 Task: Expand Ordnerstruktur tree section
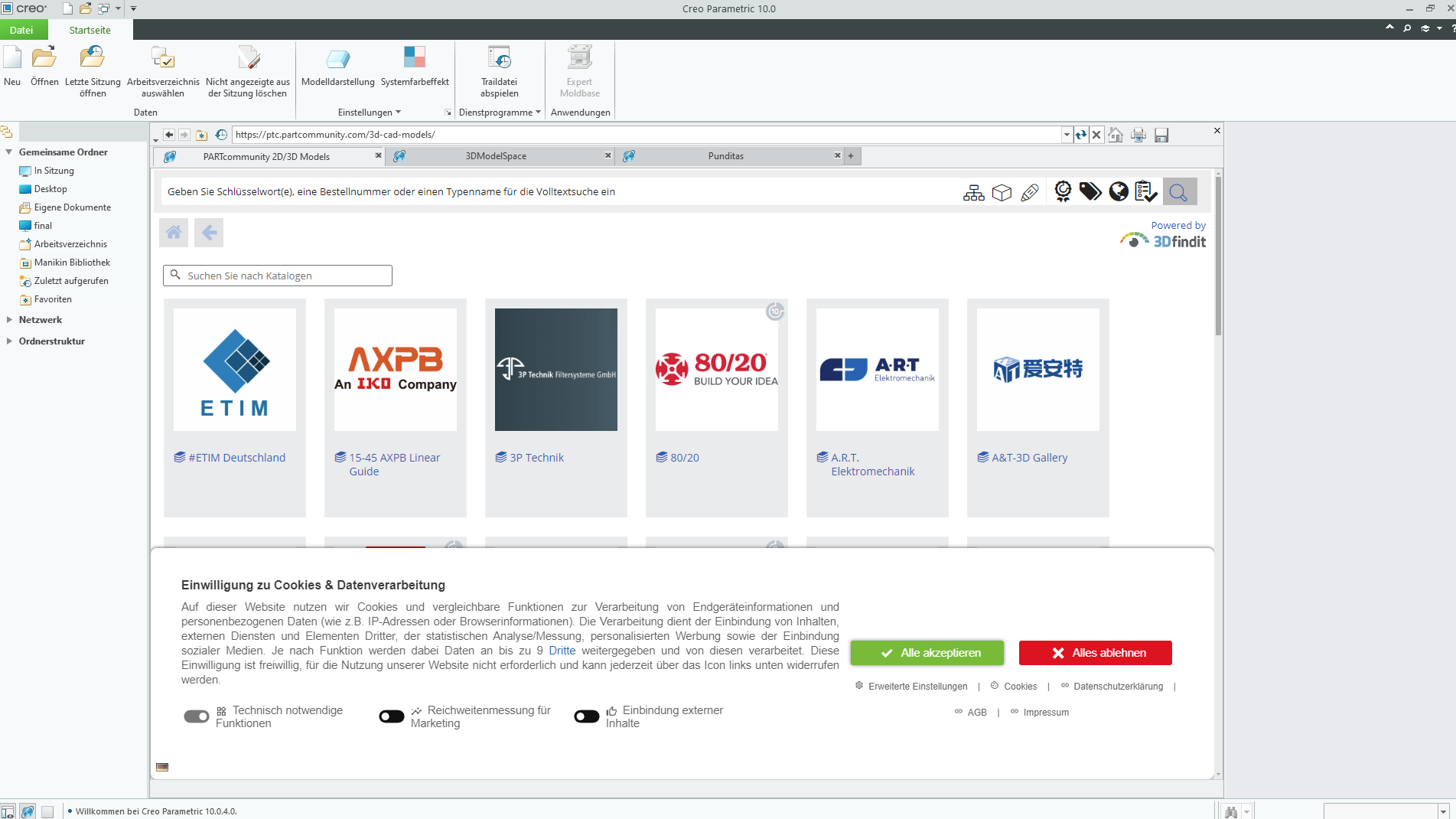tap(9, 341)
